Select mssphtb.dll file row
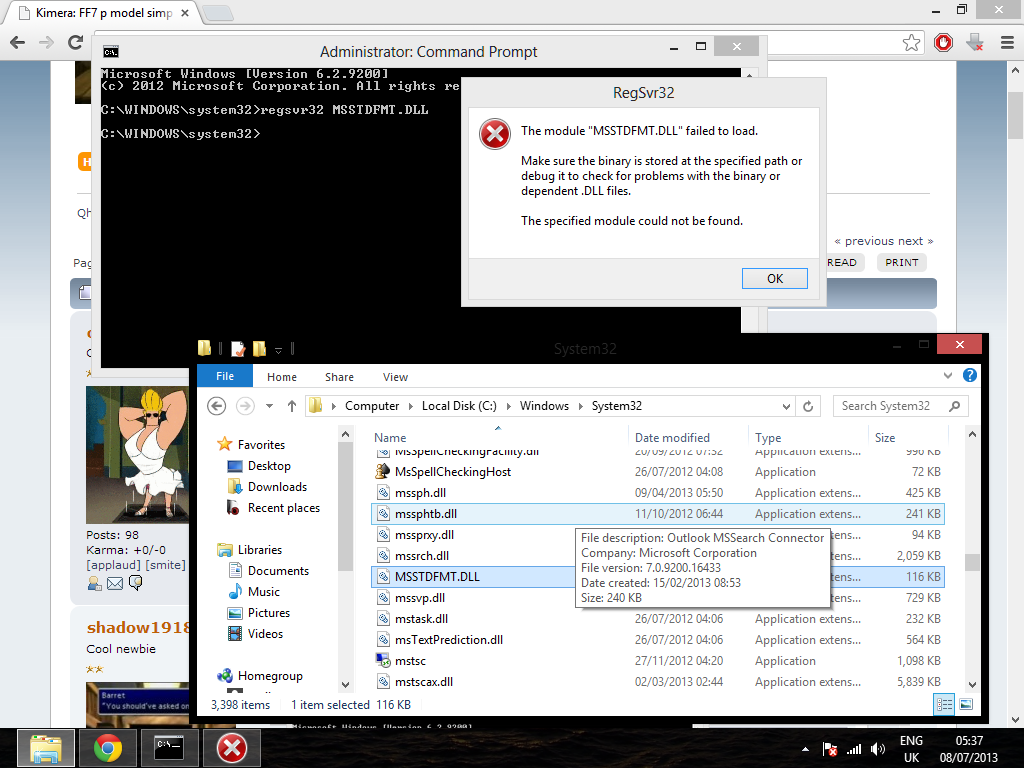Viewport: 1024px width, 768px height. pyautogui.click(x=658, y=514)
